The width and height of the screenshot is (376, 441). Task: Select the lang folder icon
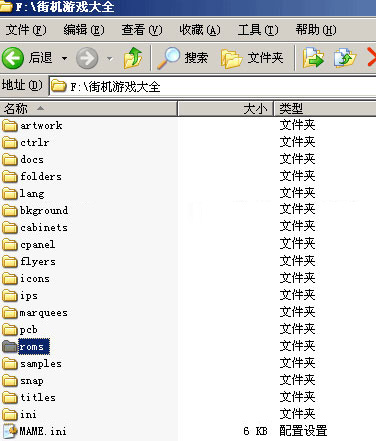pos(10,194)
